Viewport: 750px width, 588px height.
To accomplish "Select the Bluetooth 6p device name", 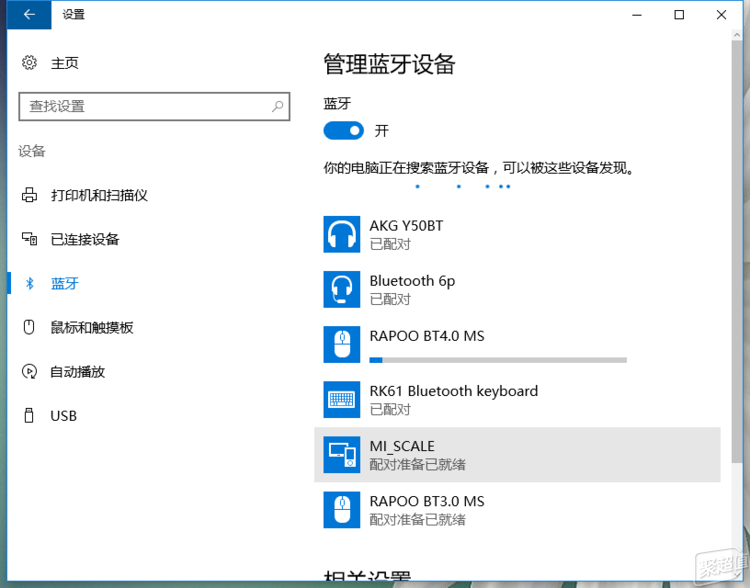I will pos(412,281).
